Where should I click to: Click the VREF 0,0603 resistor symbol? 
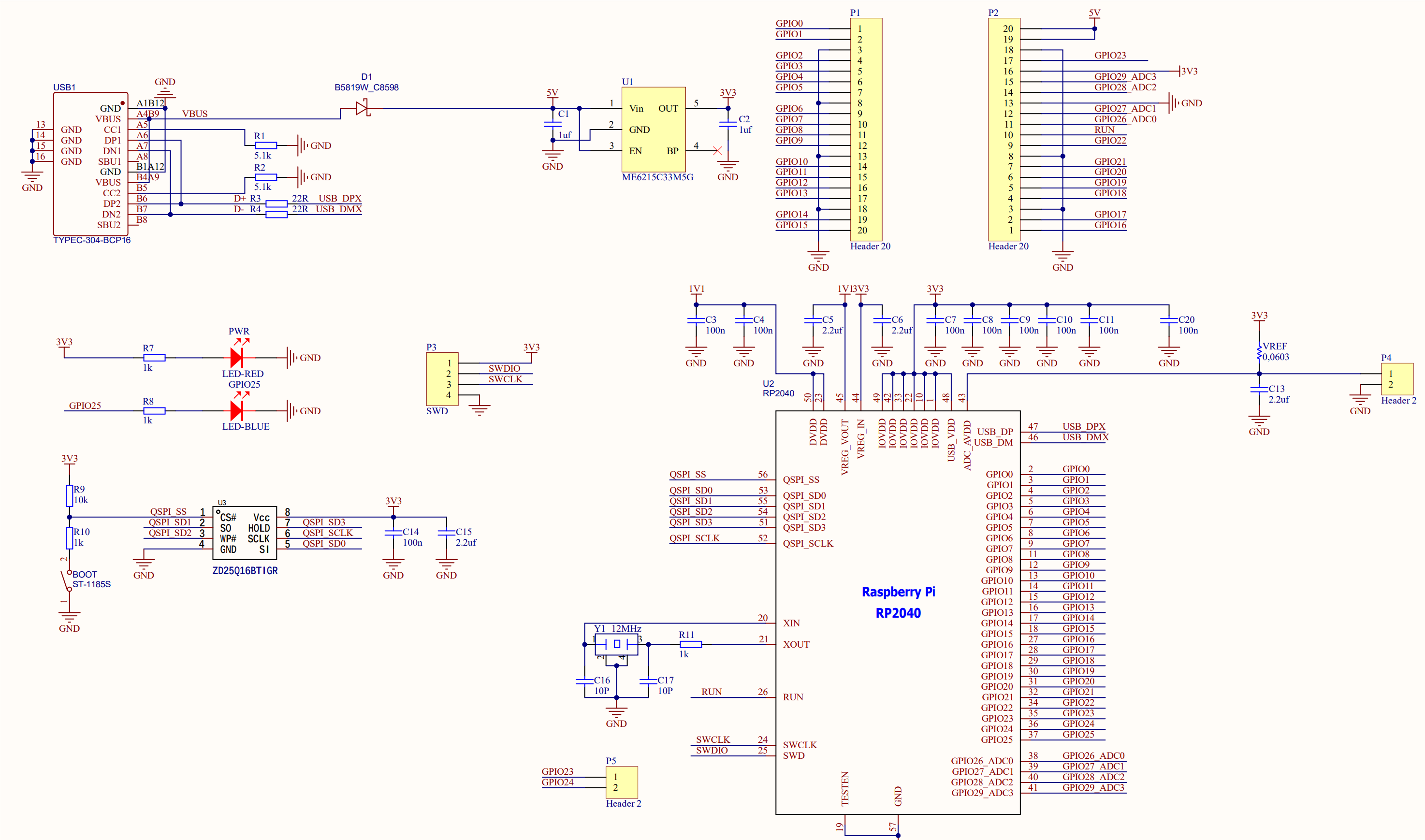1259,351
